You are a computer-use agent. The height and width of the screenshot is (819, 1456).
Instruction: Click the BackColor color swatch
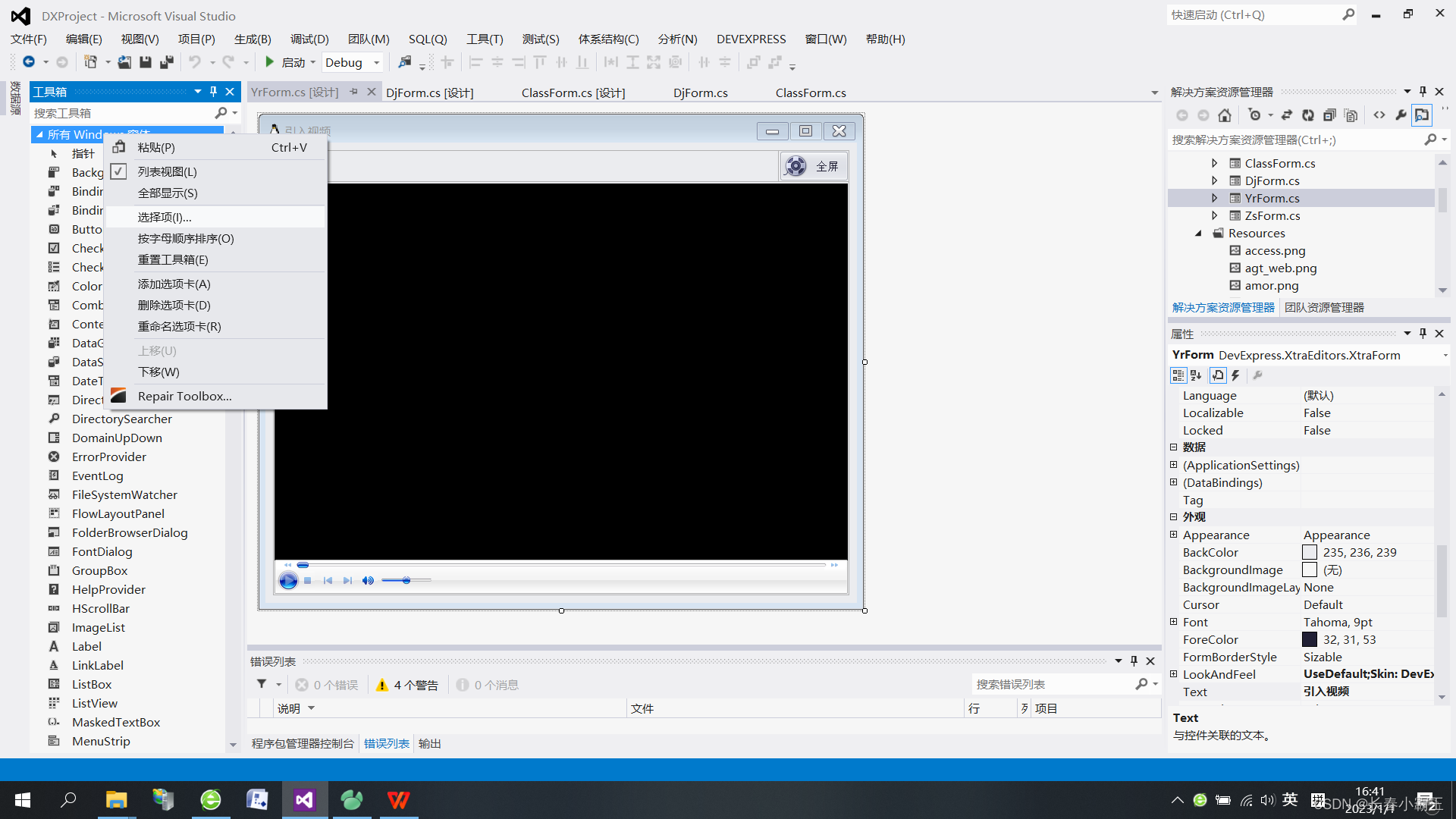[1309, 552]
